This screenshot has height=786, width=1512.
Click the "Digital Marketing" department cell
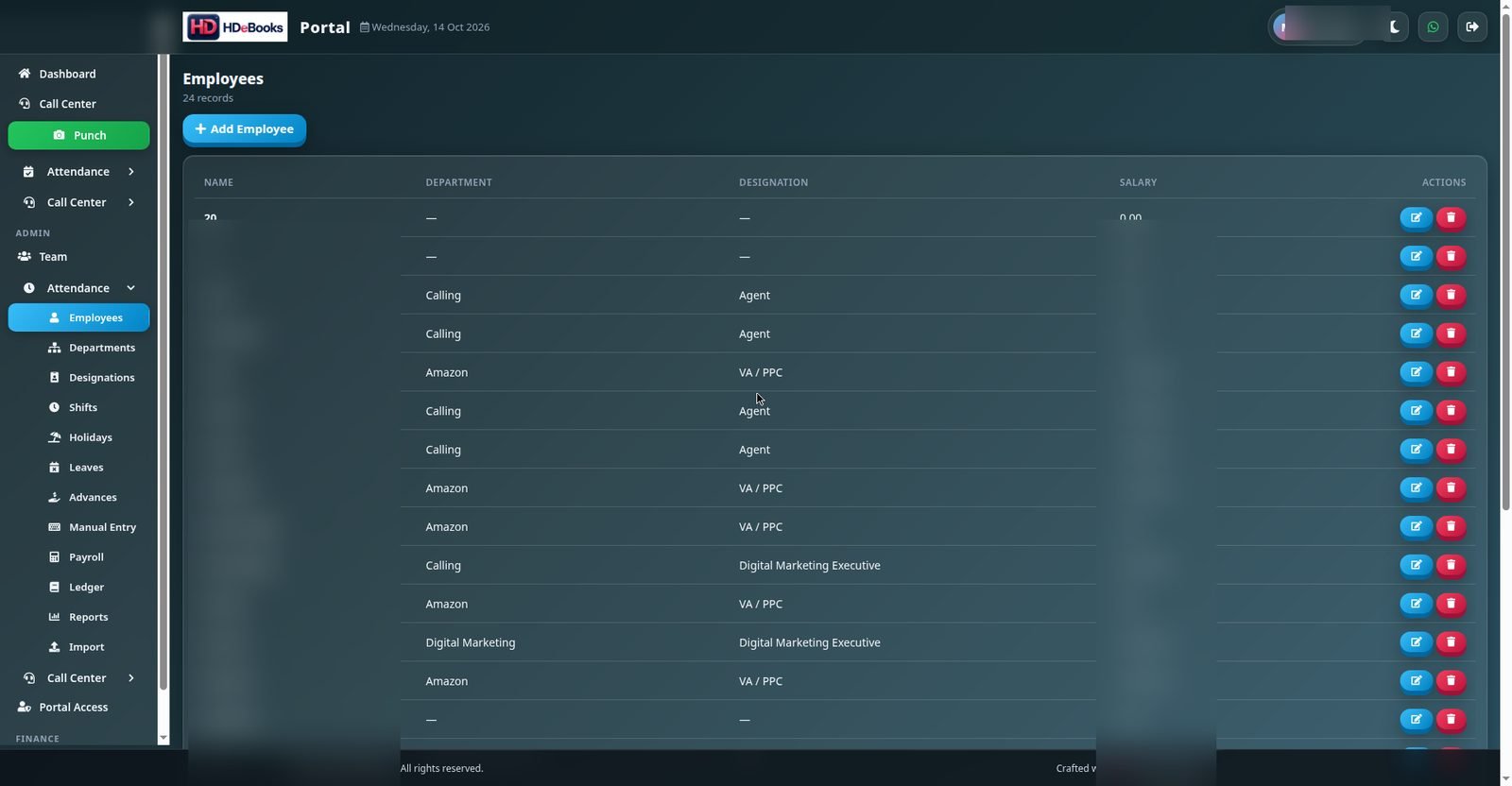tap(471, 642)
